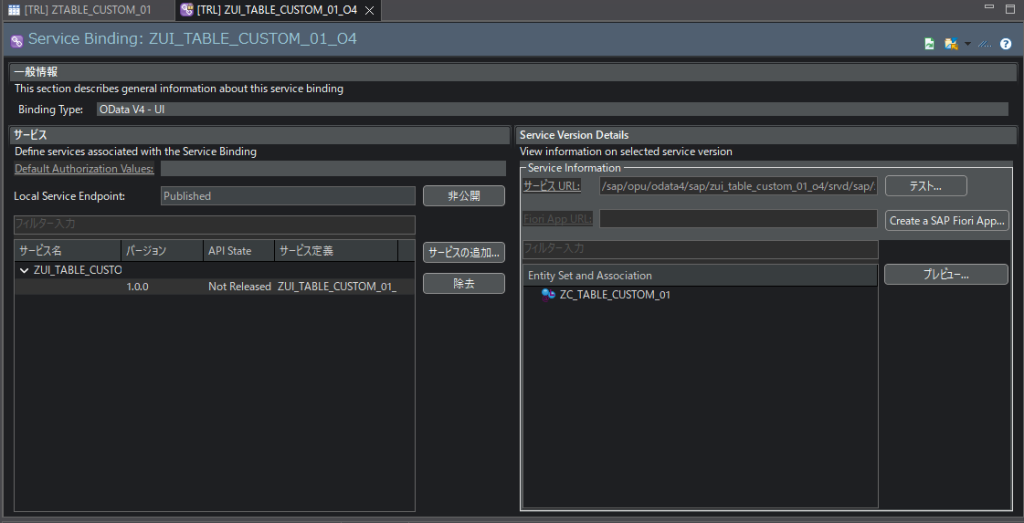
Task: Open the Default Authorization Values link
Action: [x=84, y=169]
